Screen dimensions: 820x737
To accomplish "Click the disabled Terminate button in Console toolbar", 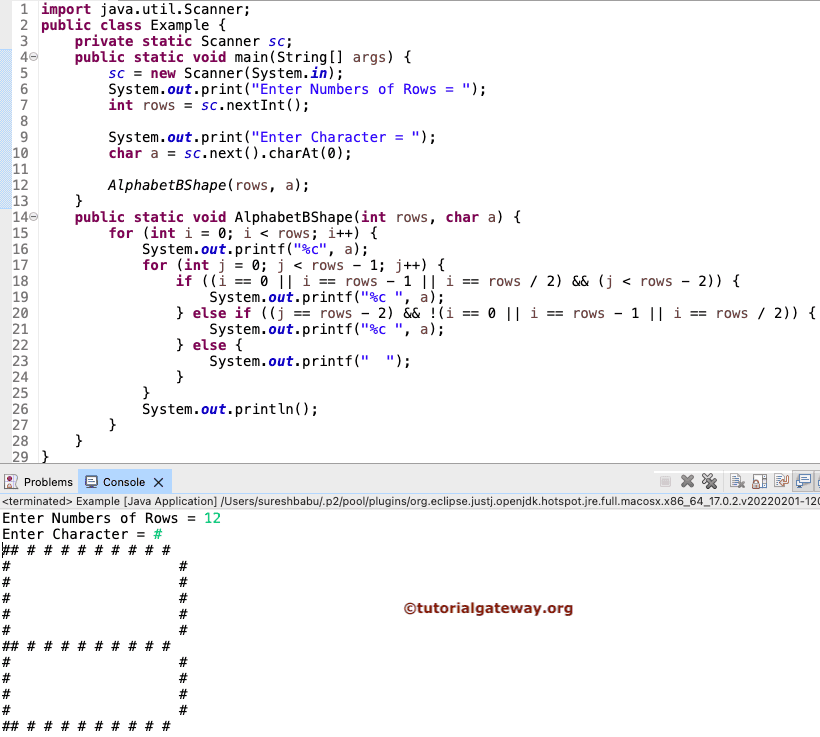I will coord(665,481).
